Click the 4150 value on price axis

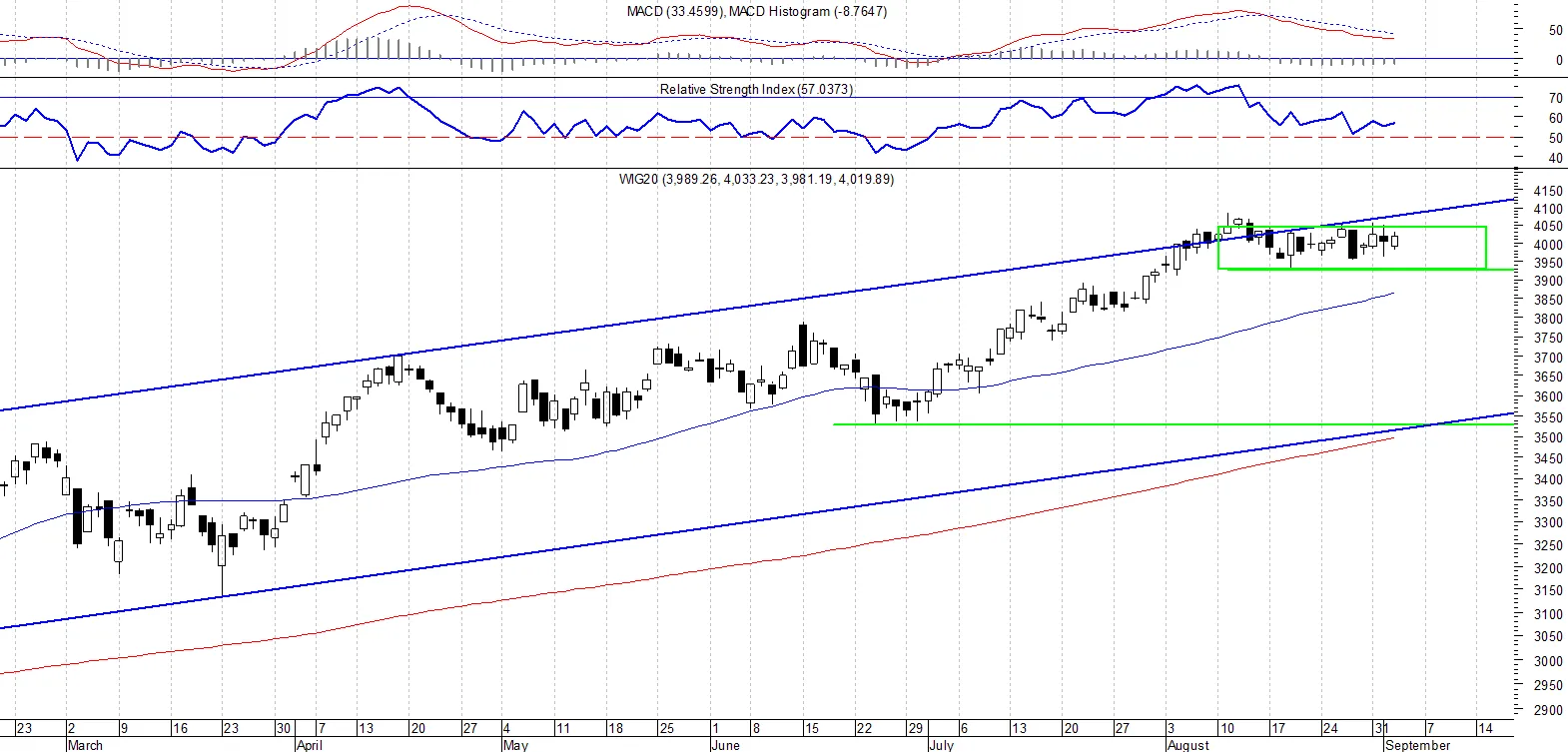1548,191
